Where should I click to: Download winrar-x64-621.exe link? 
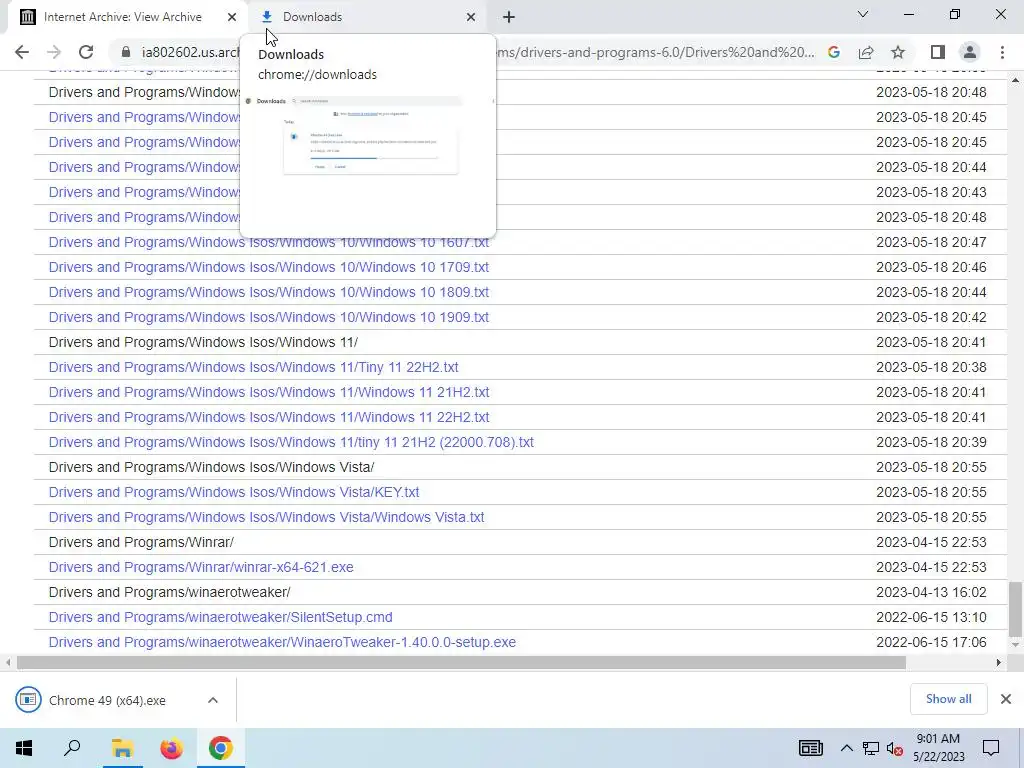click(x=200, y=567)
